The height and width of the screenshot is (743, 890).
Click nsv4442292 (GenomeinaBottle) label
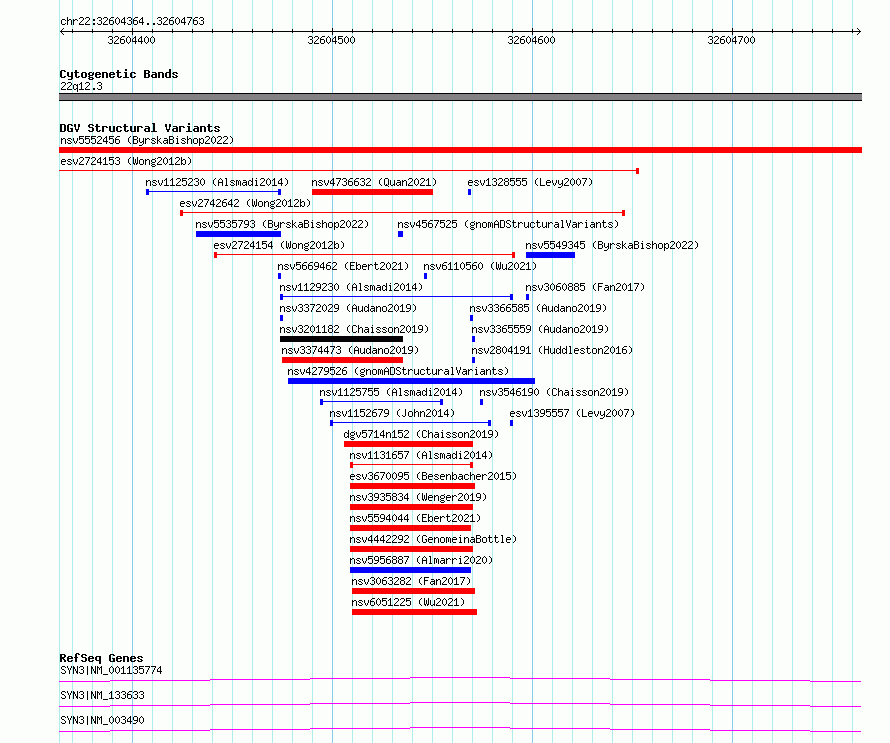click(433, 539)
